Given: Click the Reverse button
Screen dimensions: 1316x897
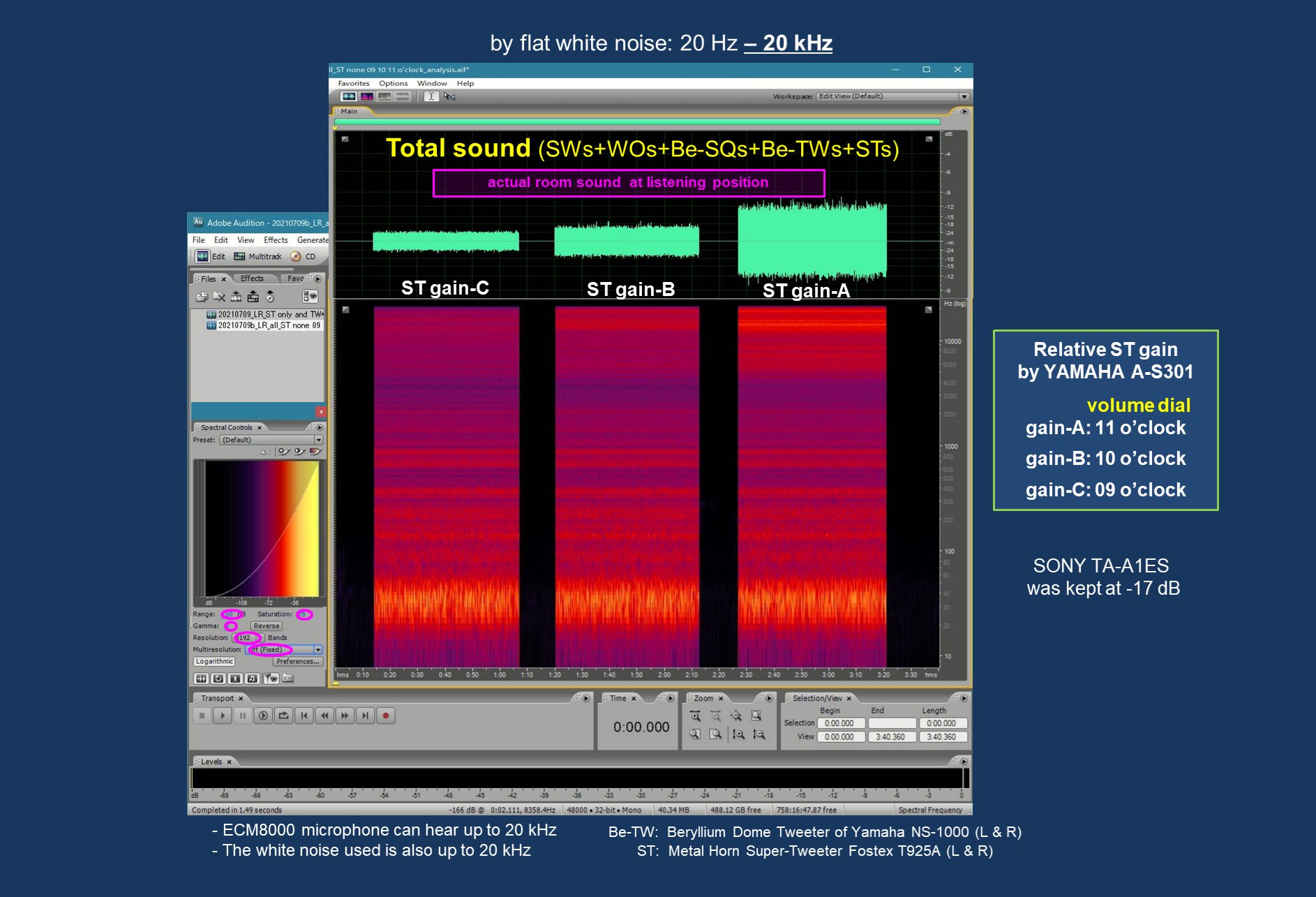Looking at the screenshot, I should pos(267,626).
